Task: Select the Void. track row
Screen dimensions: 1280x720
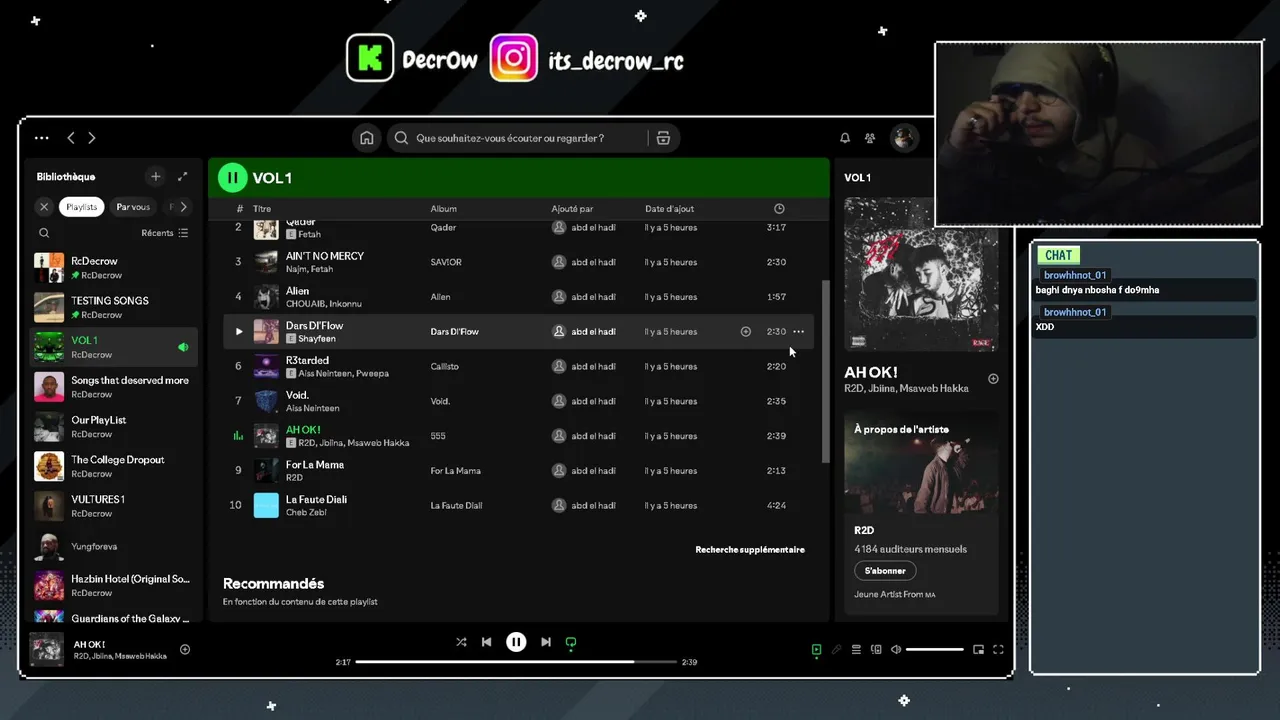Action: (x=518, y=401)
